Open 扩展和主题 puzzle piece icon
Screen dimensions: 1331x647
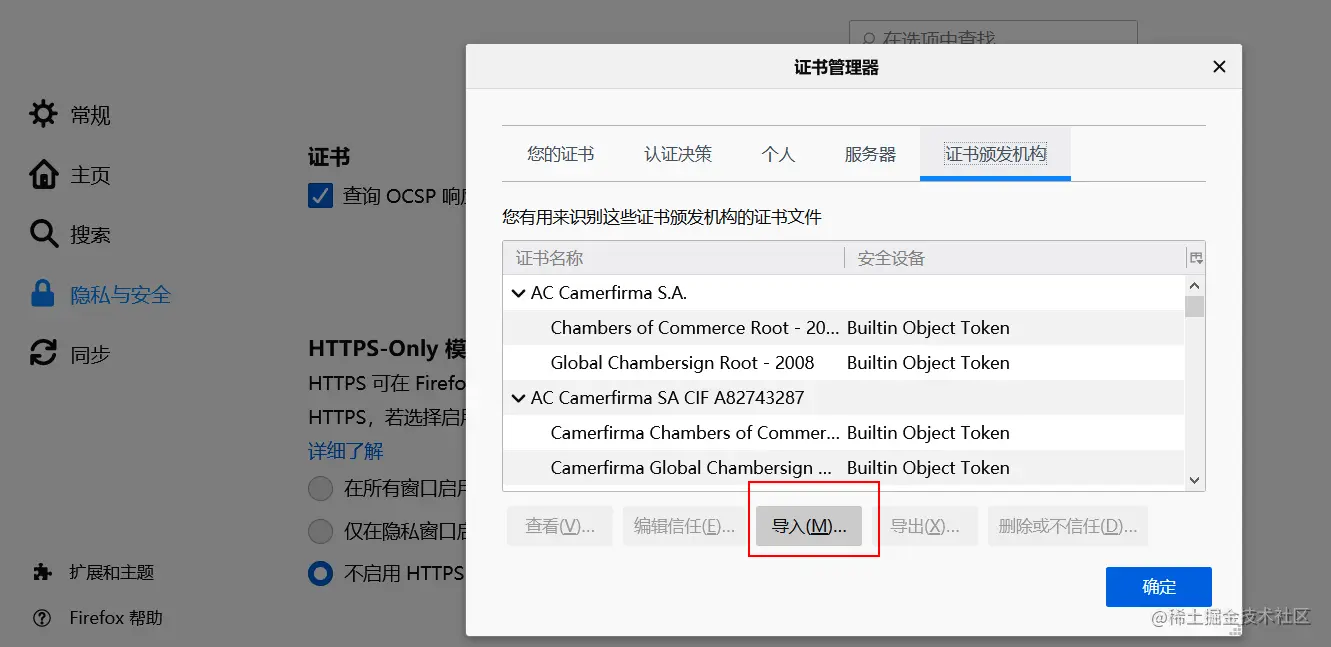click(x=42, y=572)
